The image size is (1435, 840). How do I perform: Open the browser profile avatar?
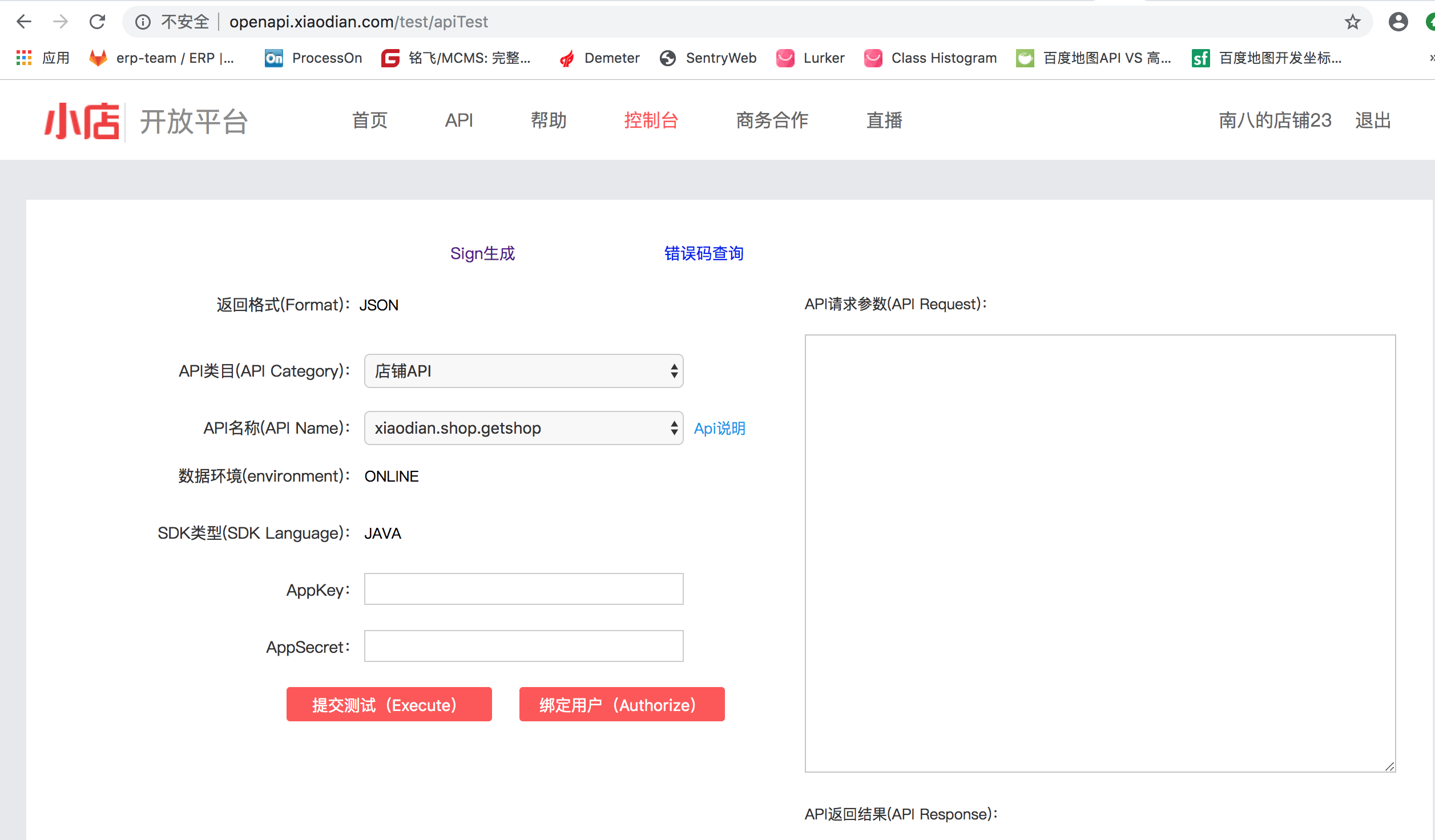pyautogui.click(x=1398, y=22)
